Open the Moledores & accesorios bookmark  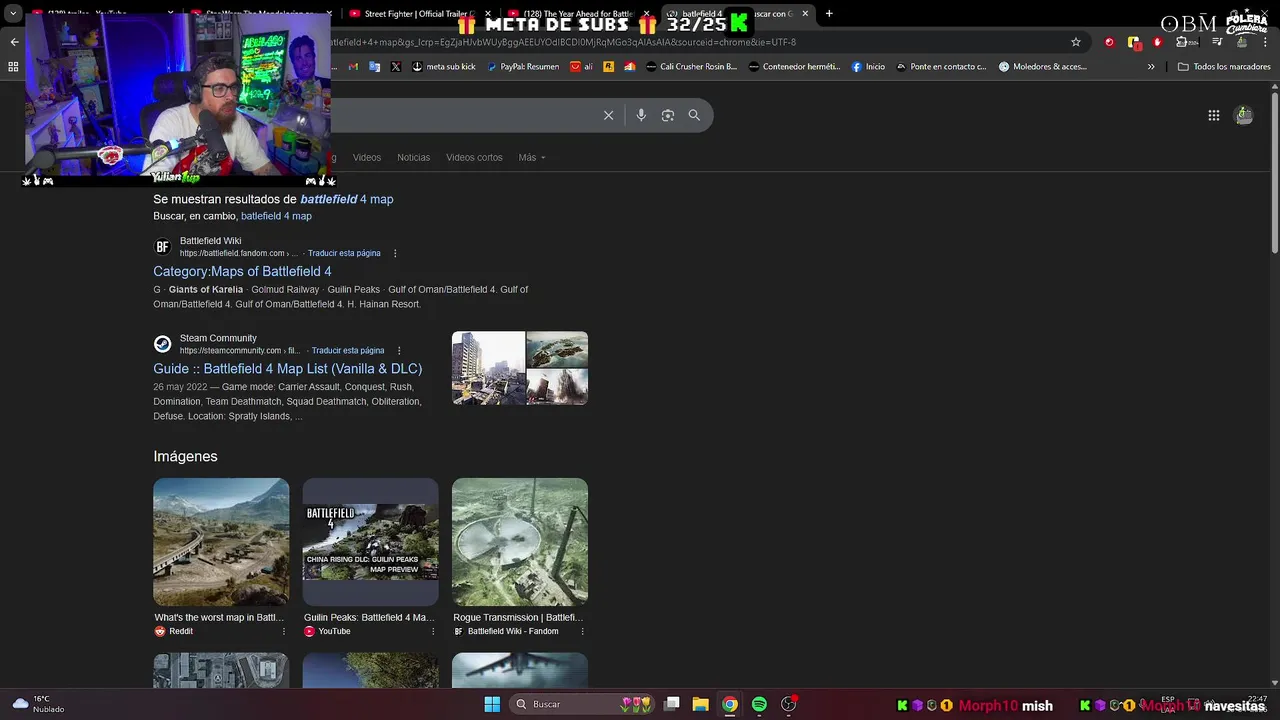coord(1041,67)
